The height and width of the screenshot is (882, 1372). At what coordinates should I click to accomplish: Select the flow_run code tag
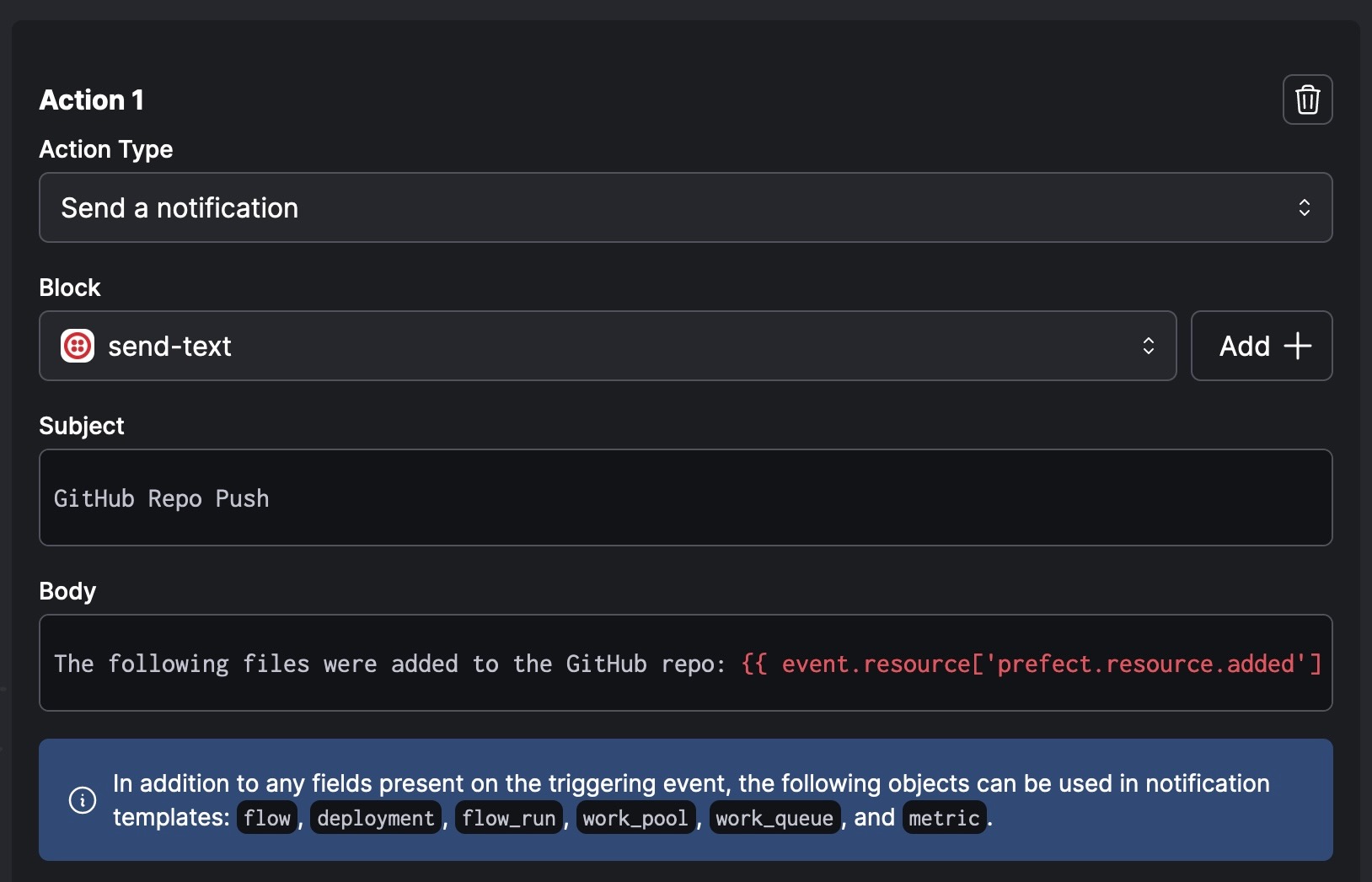point(508,818)
